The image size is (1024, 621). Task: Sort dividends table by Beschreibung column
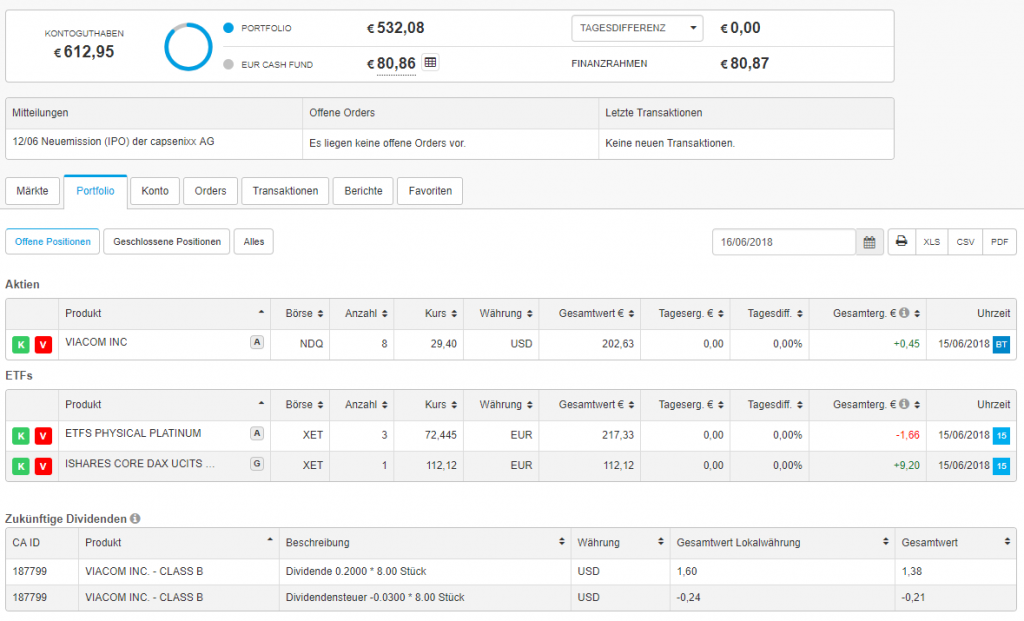(424, 542)
